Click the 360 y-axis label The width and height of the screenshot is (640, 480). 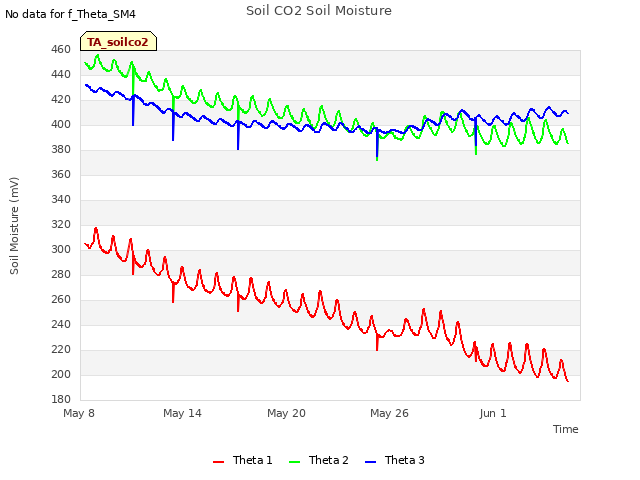coord(61,174)
